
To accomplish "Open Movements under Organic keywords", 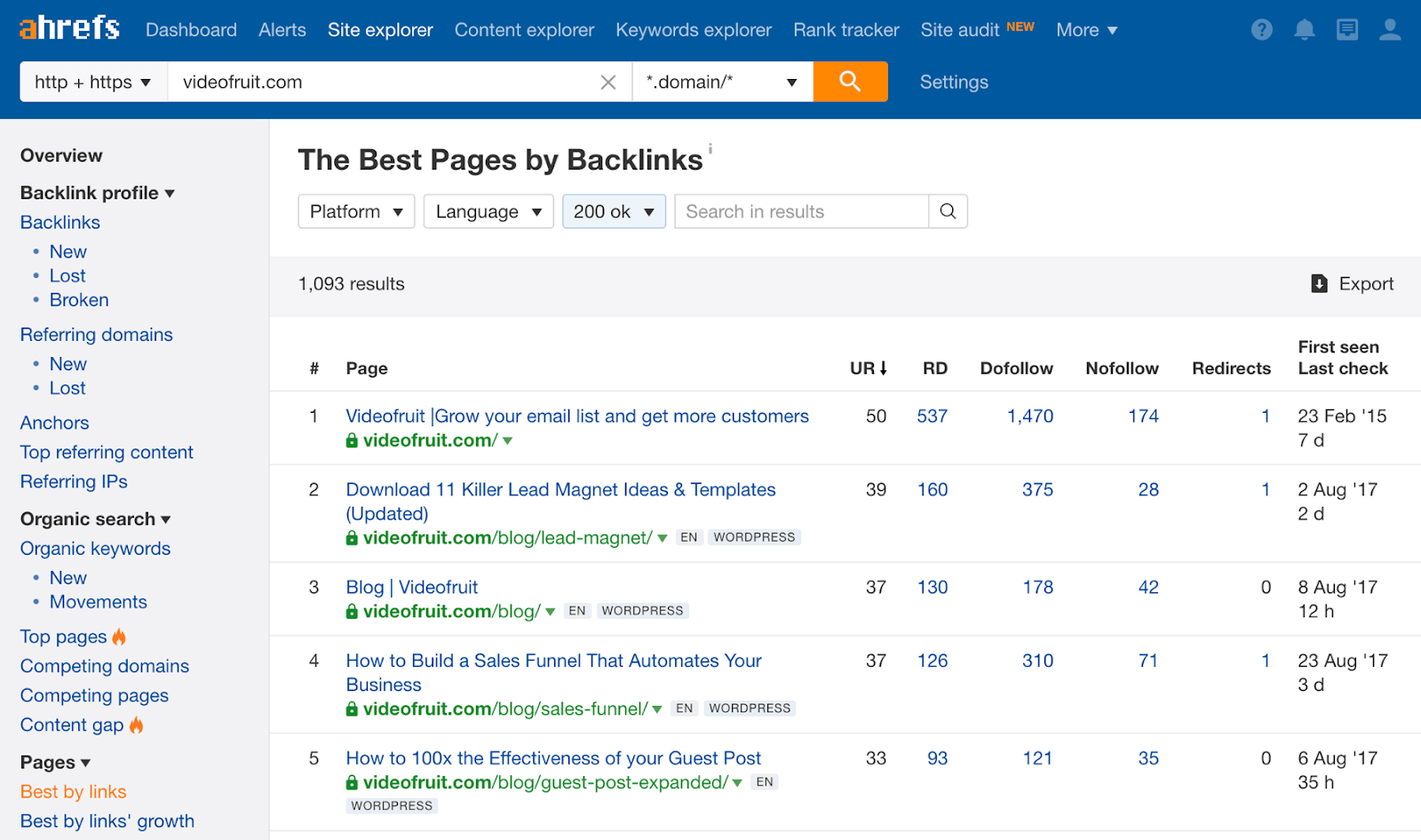I will point(99,602).
